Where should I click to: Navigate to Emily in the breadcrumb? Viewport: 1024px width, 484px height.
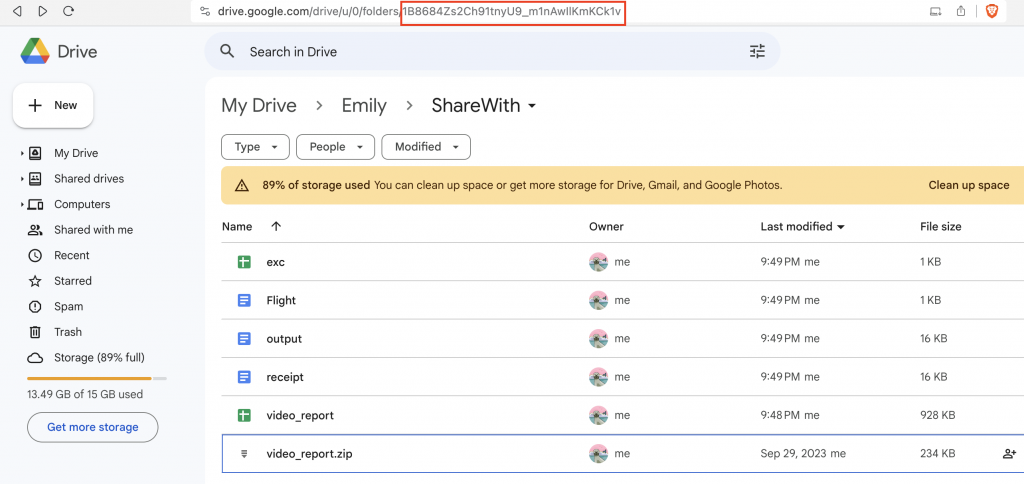[364, 105]
